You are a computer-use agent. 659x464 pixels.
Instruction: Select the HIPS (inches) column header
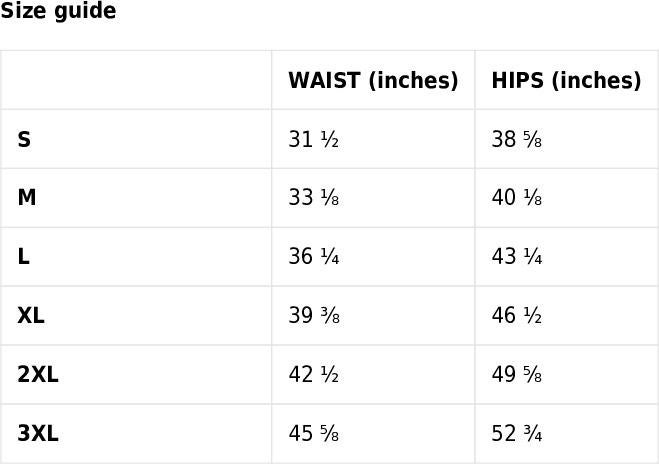click(x=566, y=80)
